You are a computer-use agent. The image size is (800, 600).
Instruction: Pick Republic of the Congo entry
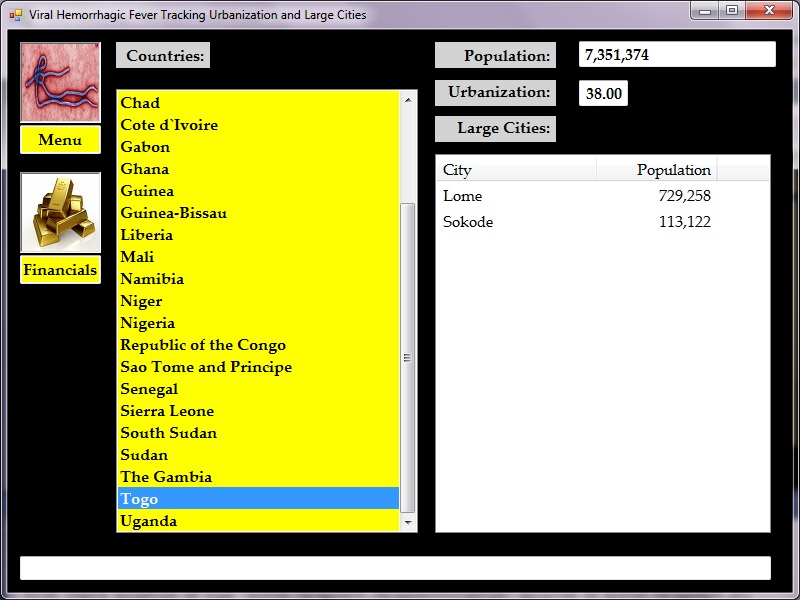(203, 345)
